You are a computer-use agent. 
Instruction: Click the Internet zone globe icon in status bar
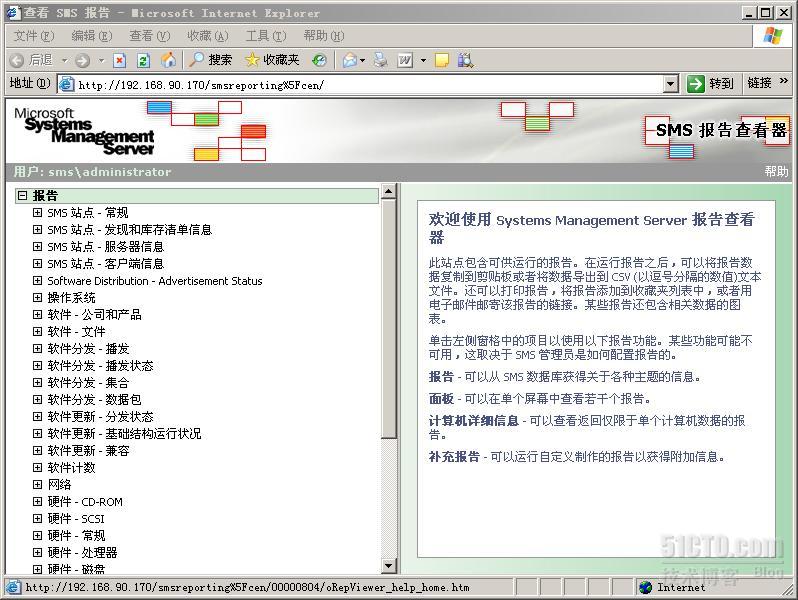tap(645, 587)
